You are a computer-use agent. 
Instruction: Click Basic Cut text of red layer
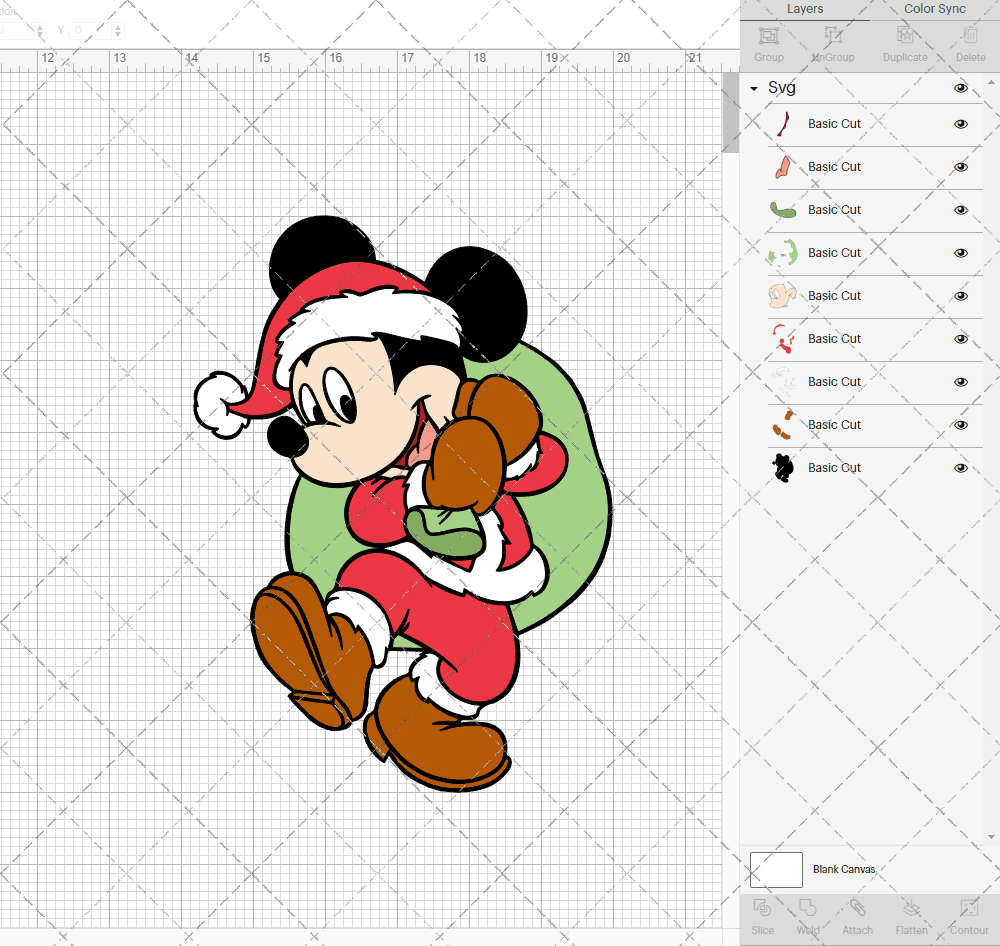point(834,339)
